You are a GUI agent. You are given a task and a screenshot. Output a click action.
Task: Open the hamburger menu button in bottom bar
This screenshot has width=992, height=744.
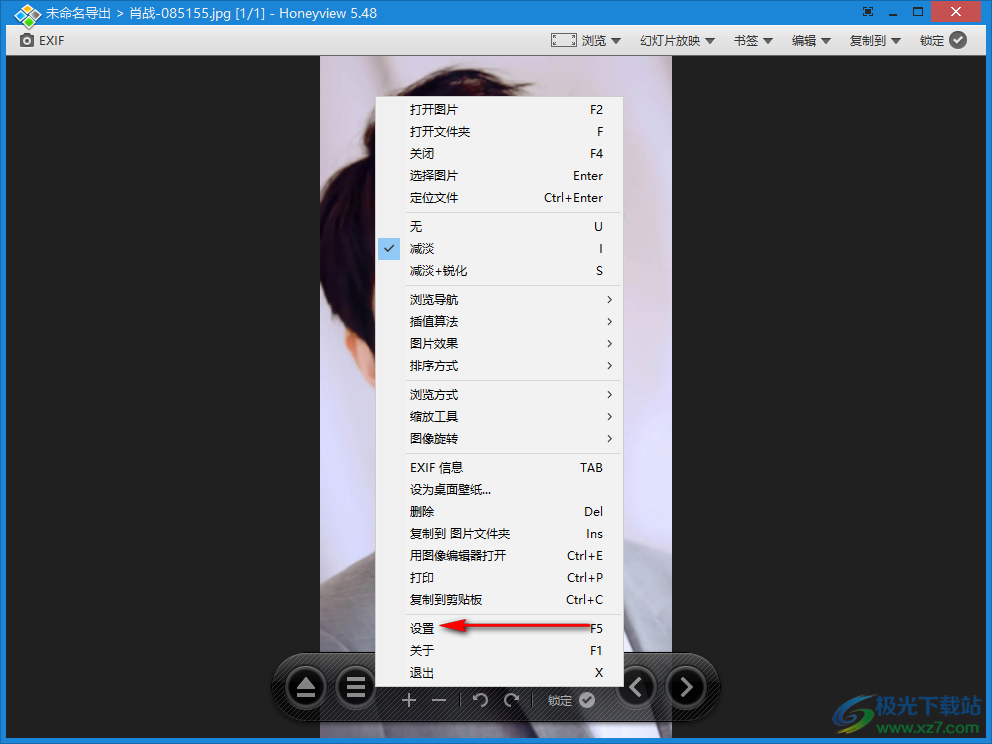point(356,687)
